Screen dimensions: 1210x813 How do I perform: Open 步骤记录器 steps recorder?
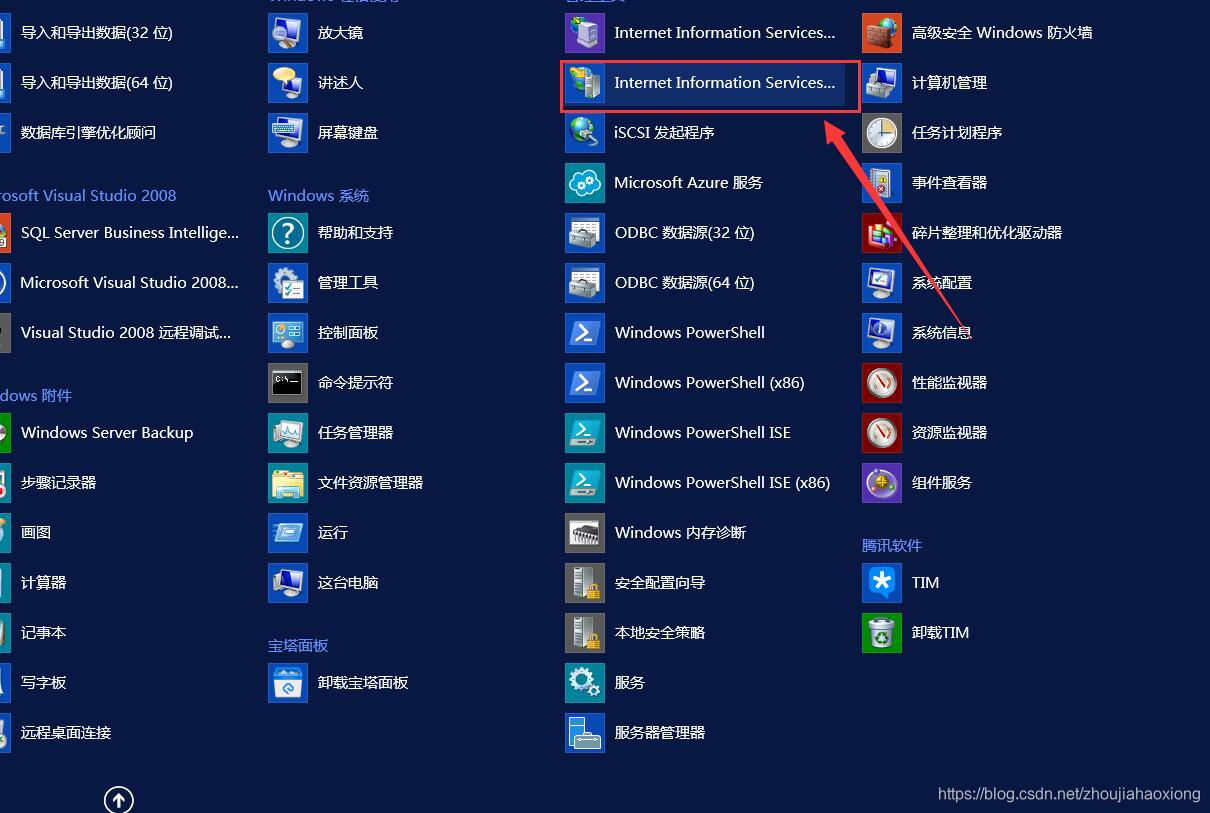click(59, 483)
